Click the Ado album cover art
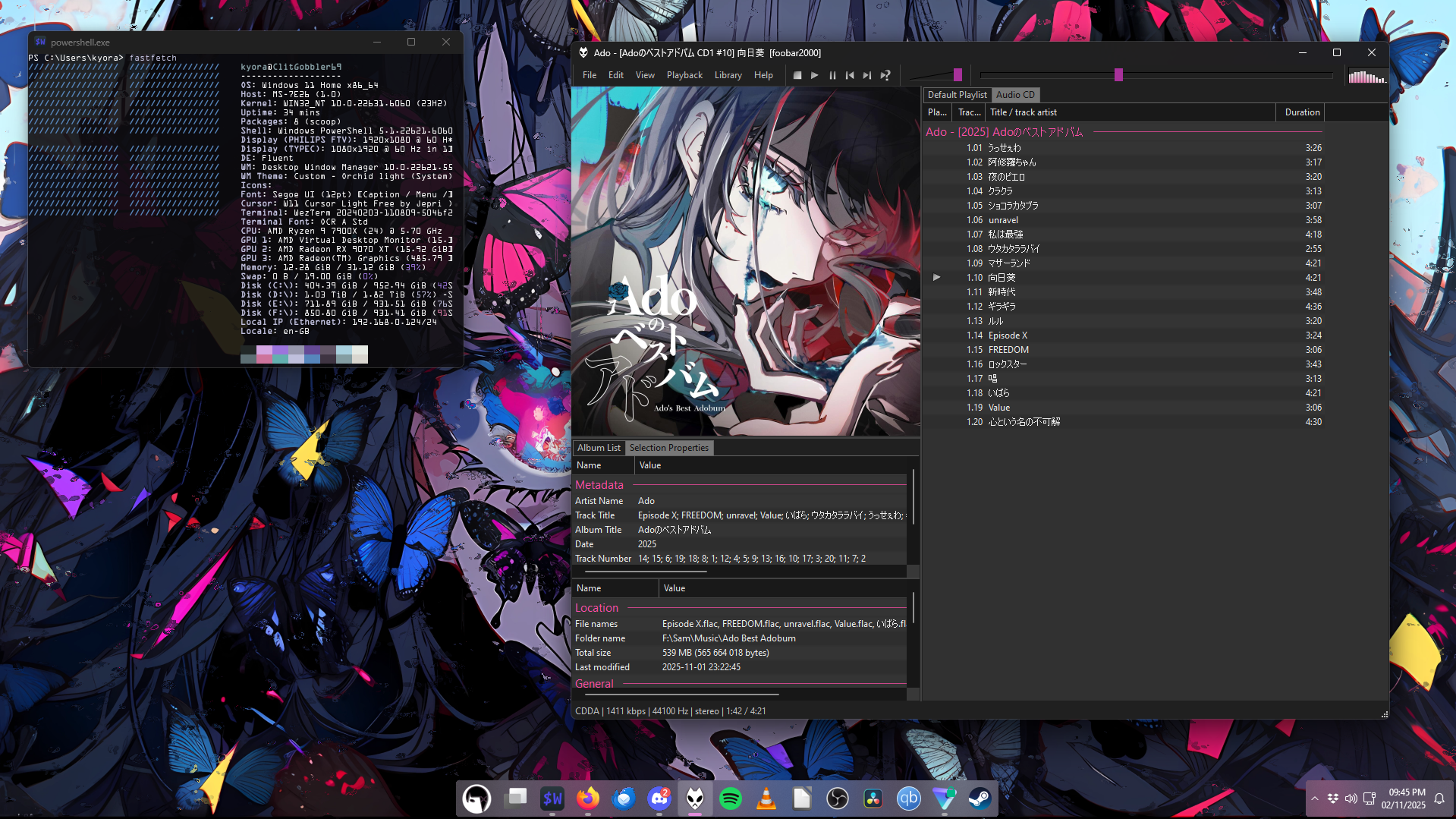Image resolution: width=1456 pixels, height=819 pixels. pyautogui.click(x=746, y=261)
